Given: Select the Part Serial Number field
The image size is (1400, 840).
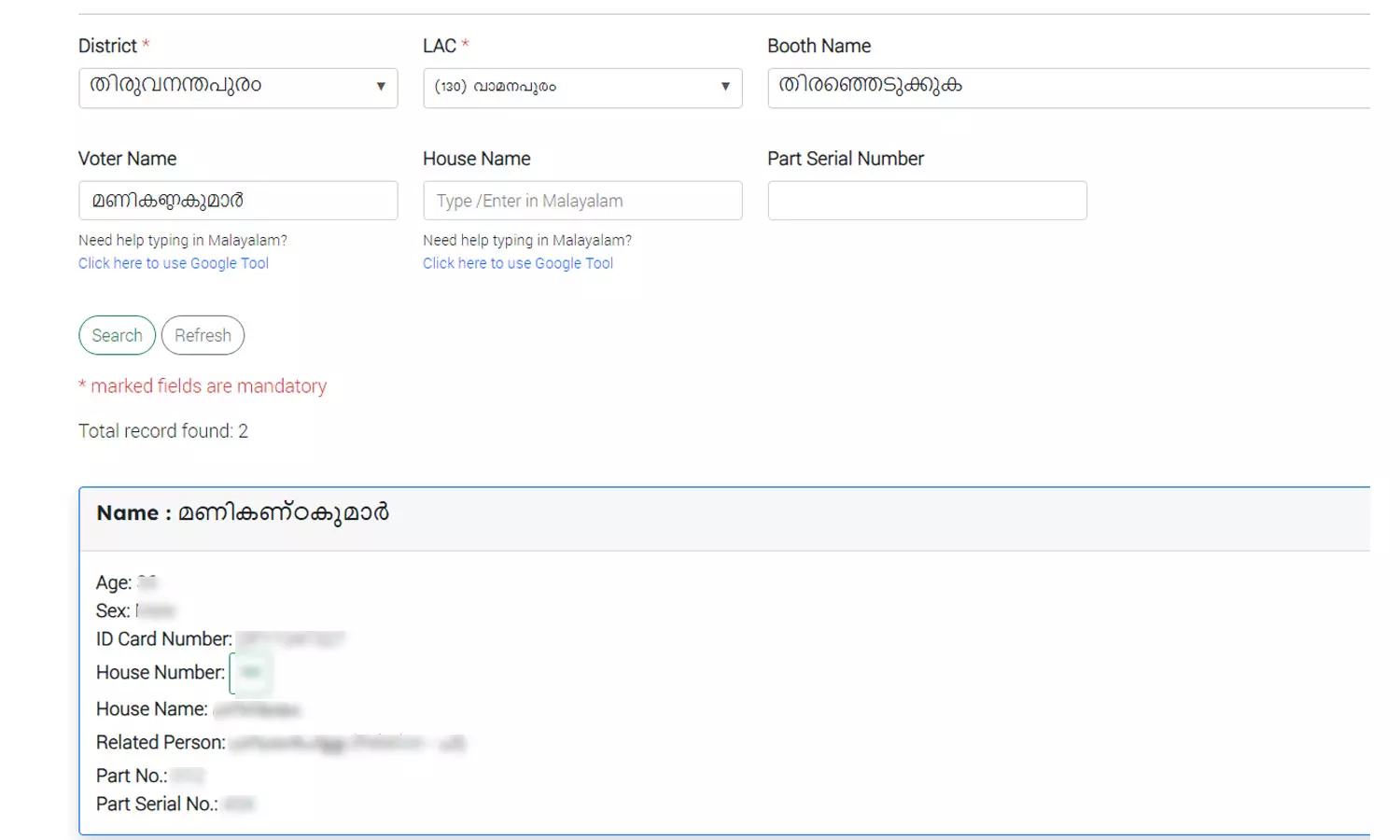Looking at the screenshot, I should 927,201.
